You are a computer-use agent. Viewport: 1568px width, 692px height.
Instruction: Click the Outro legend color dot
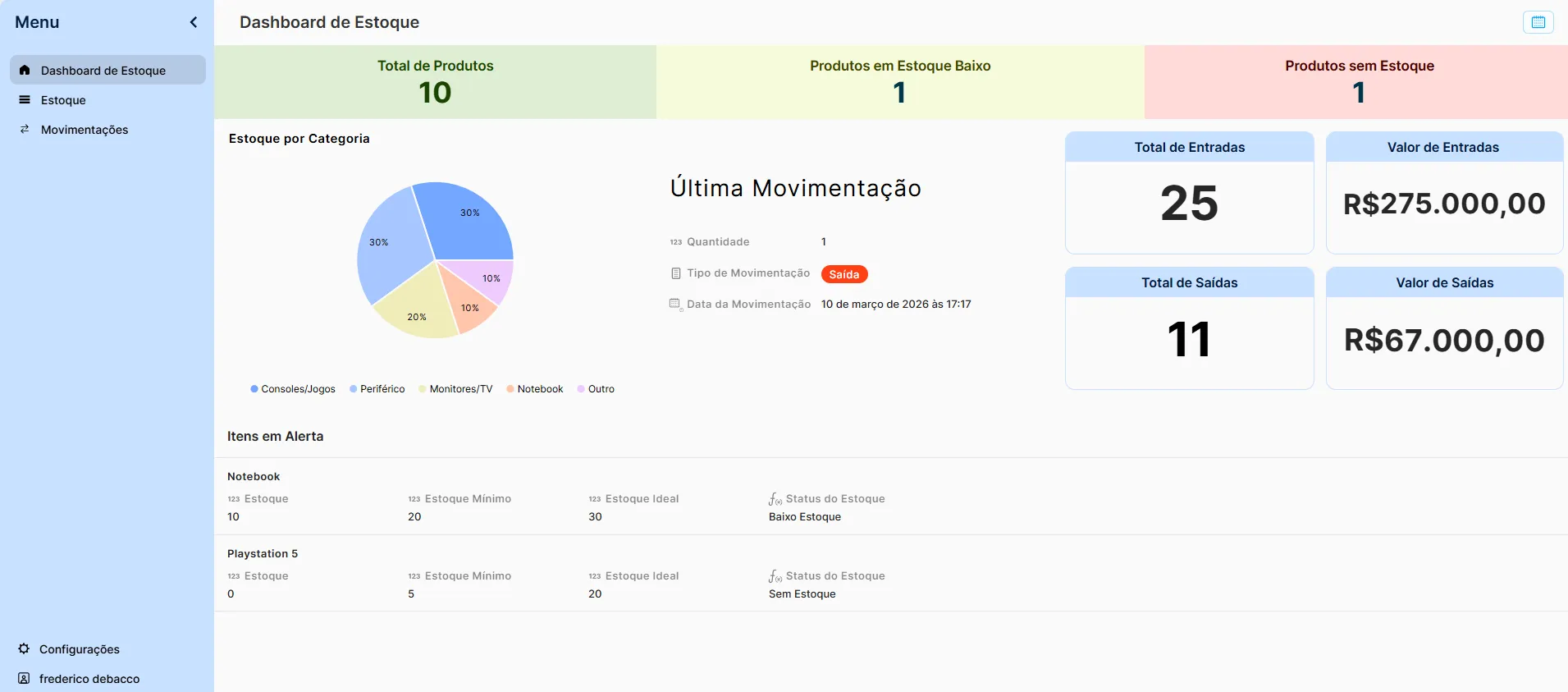[581, 389]
